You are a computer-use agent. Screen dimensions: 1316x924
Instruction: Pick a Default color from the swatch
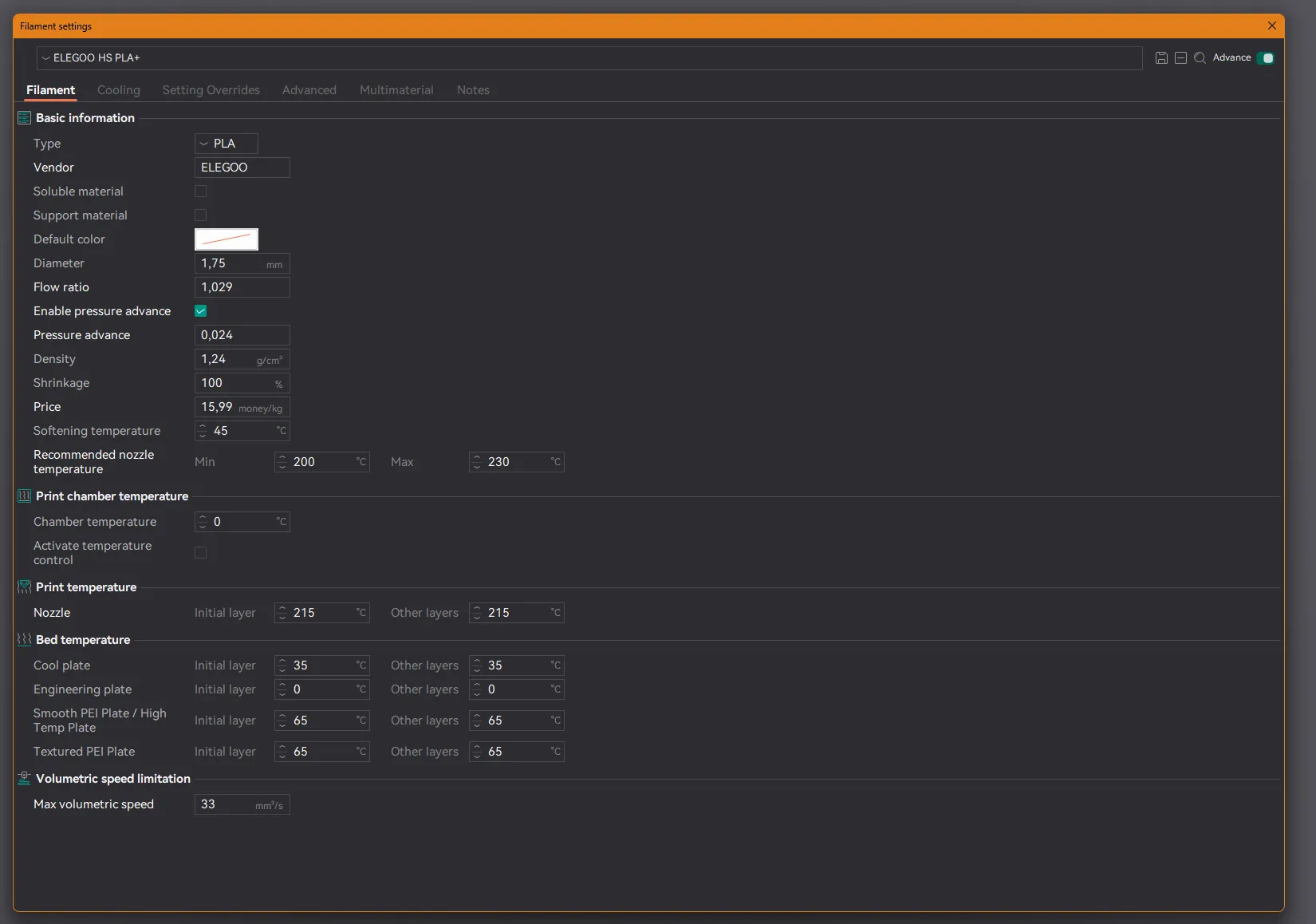point(227,239)
